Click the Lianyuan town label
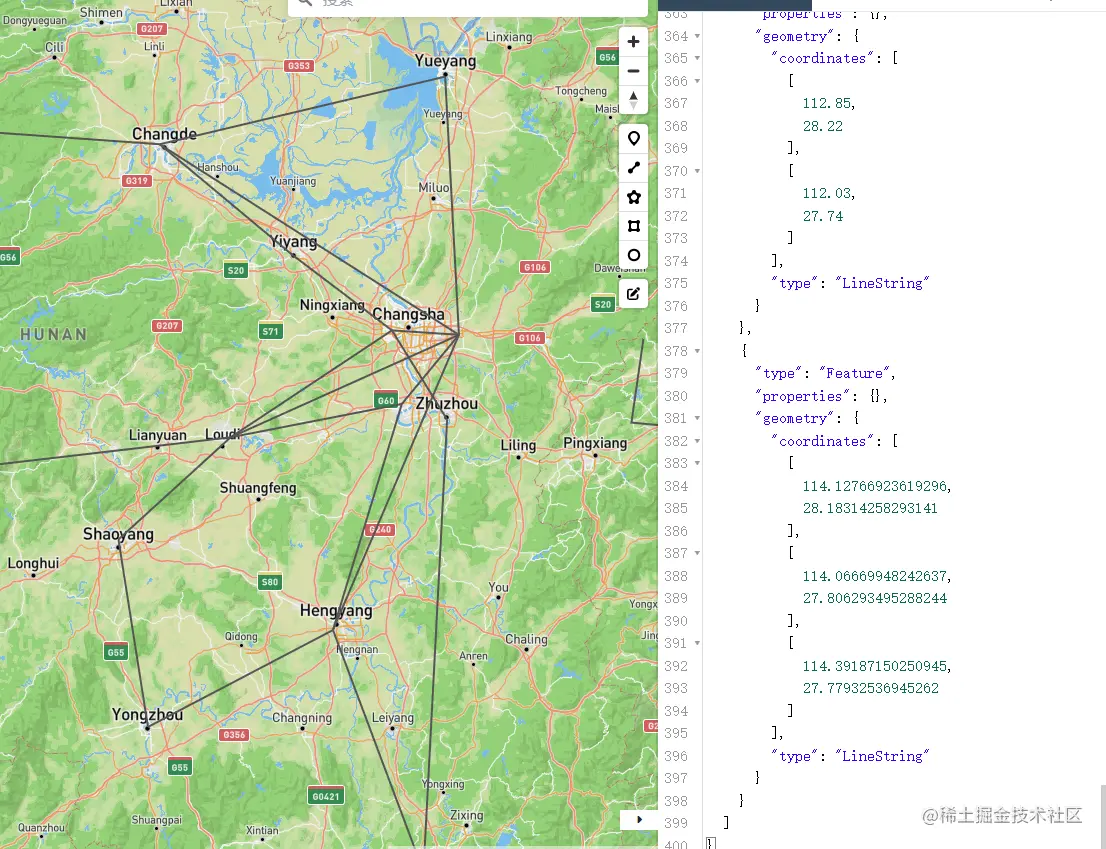1106x849 pixels. (157, 435)
